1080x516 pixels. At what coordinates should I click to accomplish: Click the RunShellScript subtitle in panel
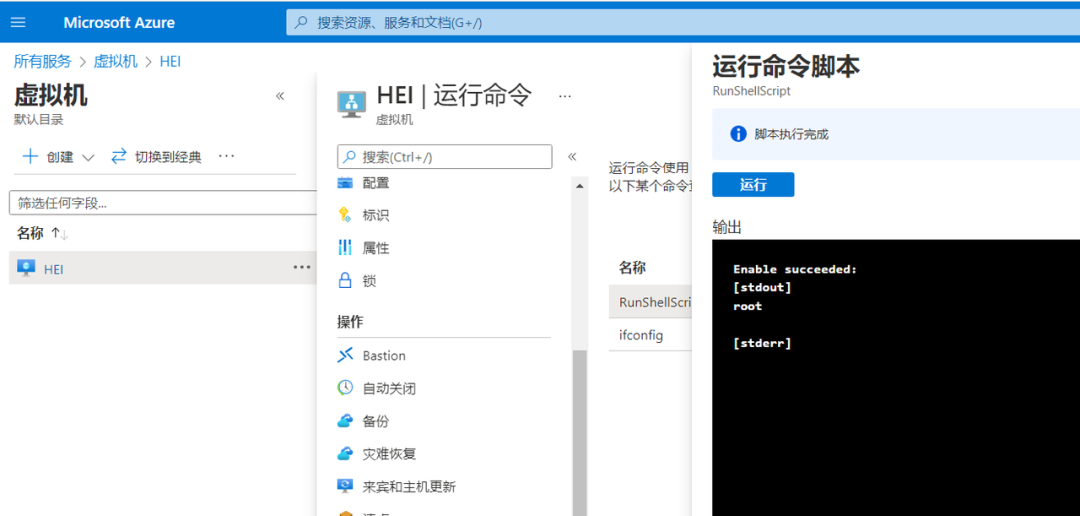coord(751,90)
